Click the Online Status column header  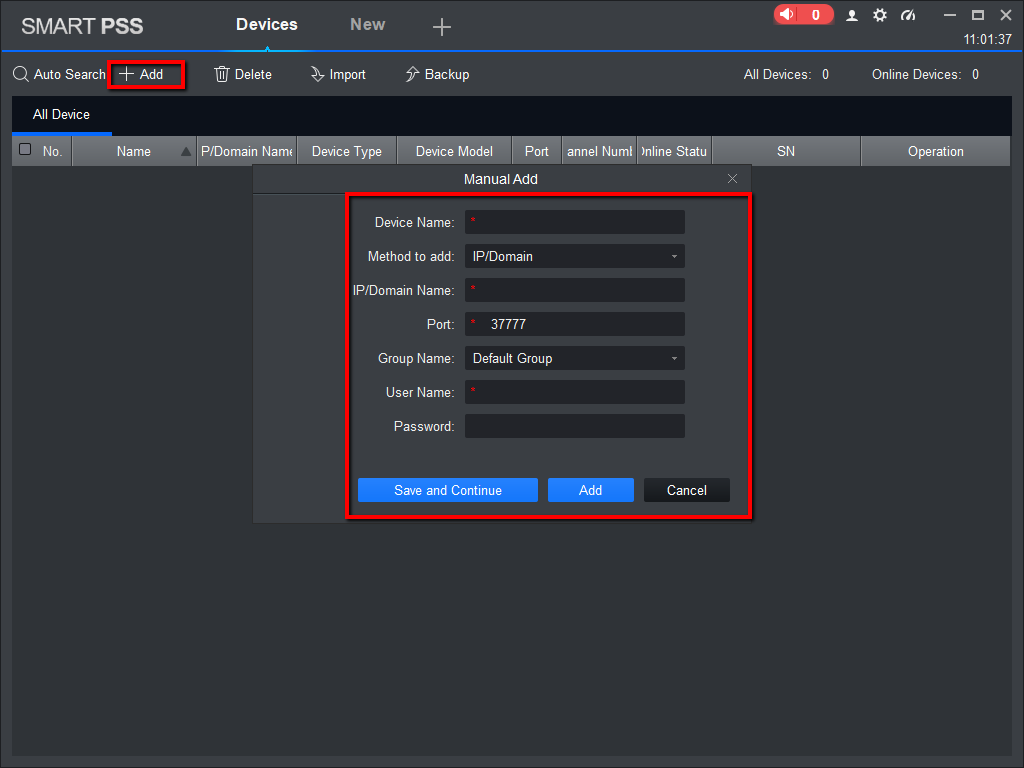674,152
